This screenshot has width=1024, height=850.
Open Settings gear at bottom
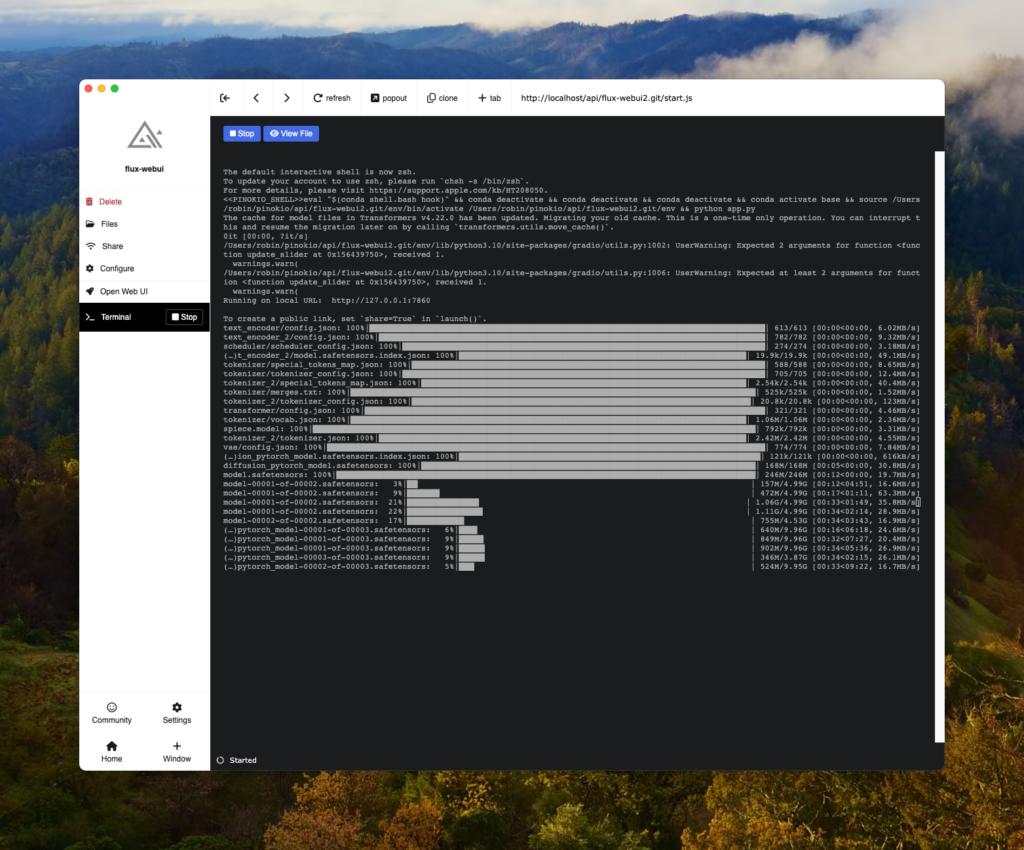177,707
